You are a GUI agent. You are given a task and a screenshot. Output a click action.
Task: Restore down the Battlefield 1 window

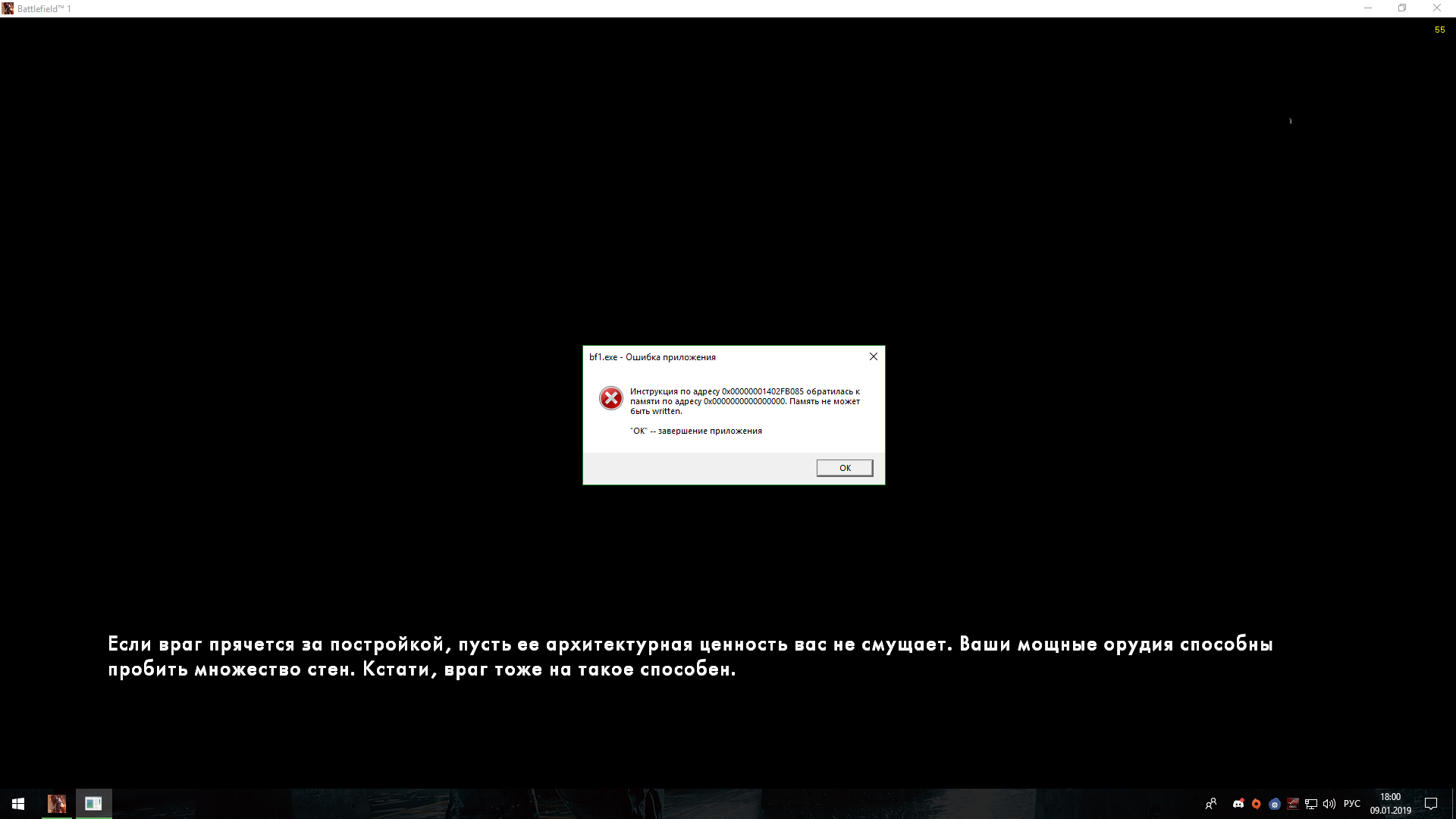click(x=1402, y=8)
